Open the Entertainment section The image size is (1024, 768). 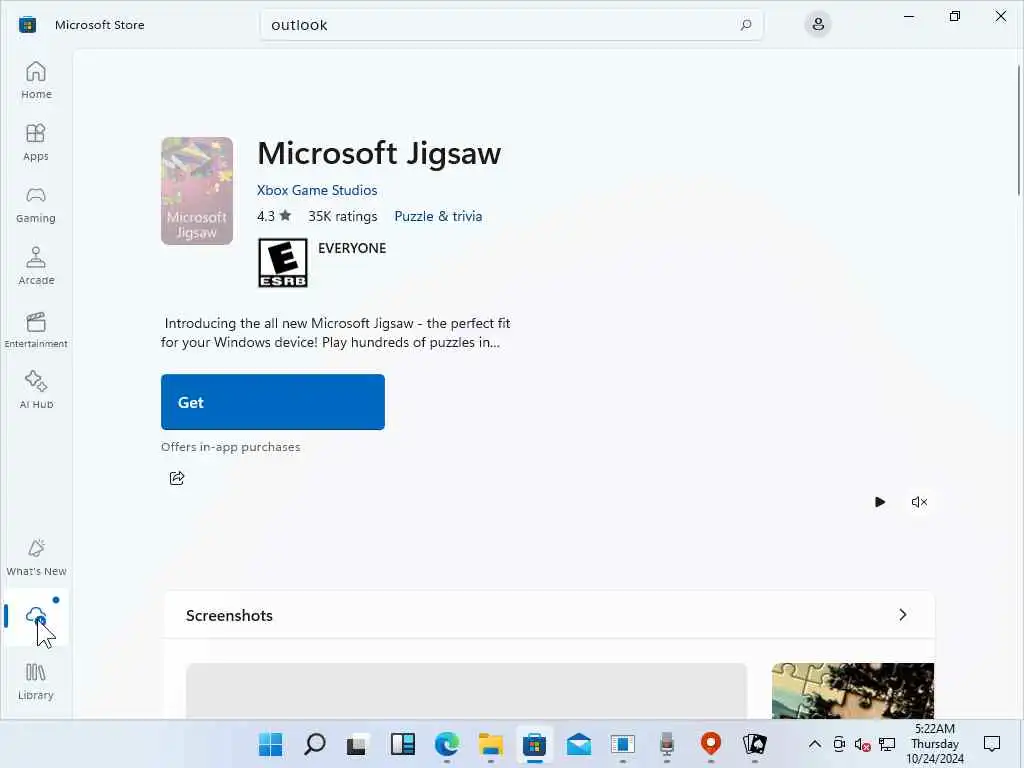click(36, 328)
